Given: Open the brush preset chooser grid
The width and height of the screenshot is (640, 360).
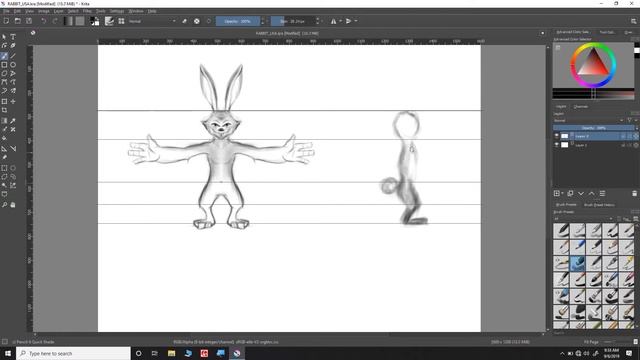Looking at the screenshot, I should [x=121, y=21].
